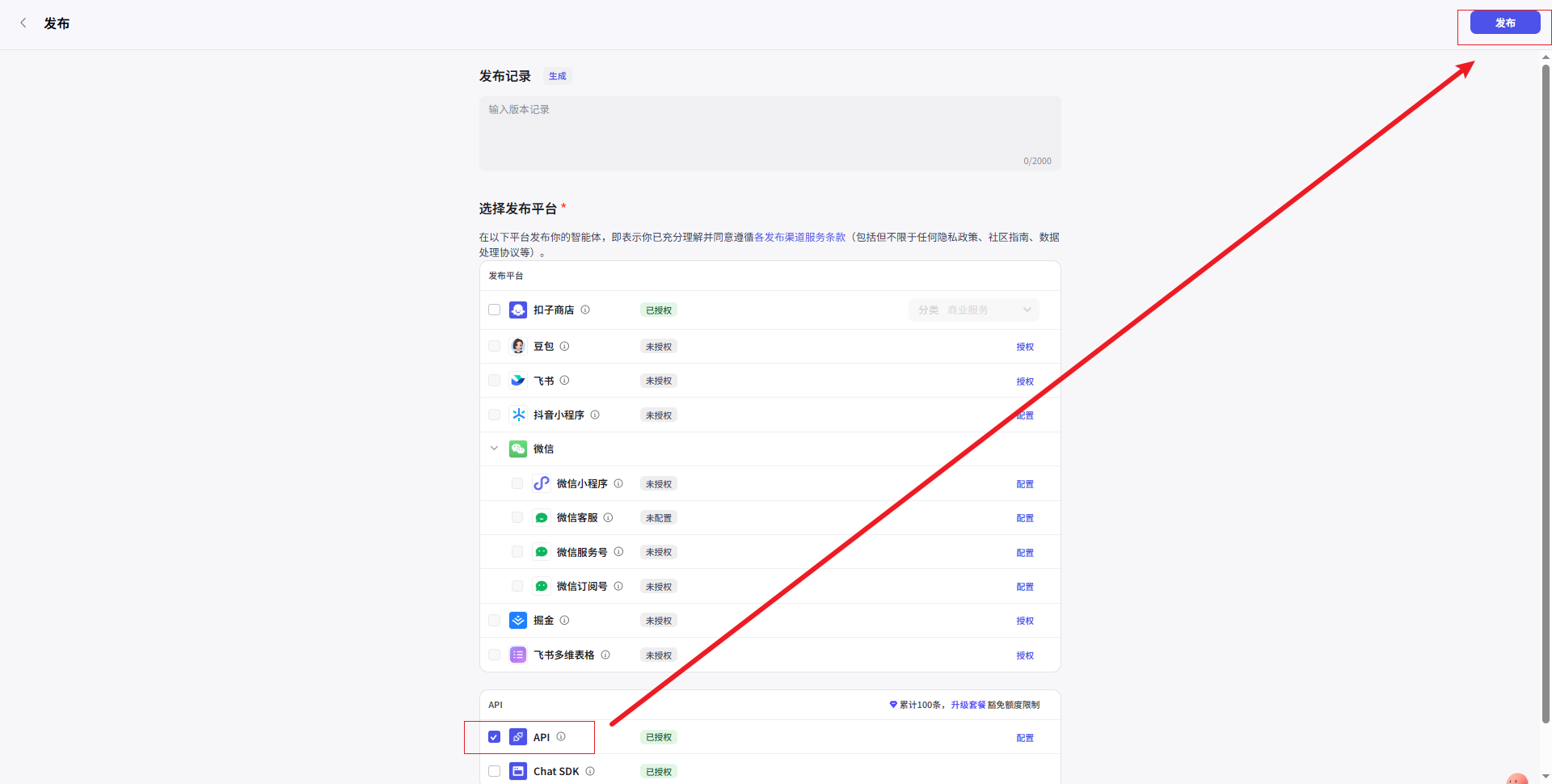Viewport: 1552px width, 784px height.
Task: Click the 抖音小程序 icon
Action: [x=518, y=415]
